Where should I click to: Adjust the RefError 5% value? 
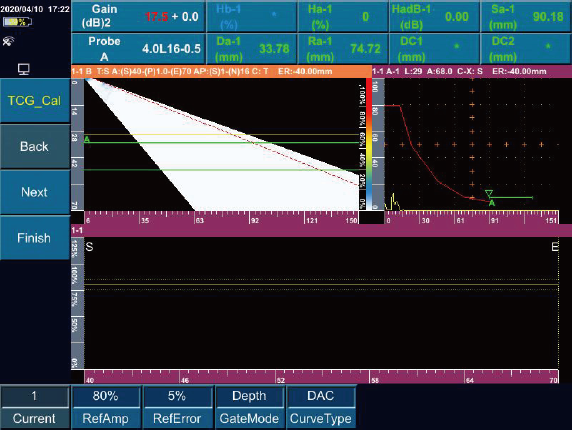click(x=177, y=407)
